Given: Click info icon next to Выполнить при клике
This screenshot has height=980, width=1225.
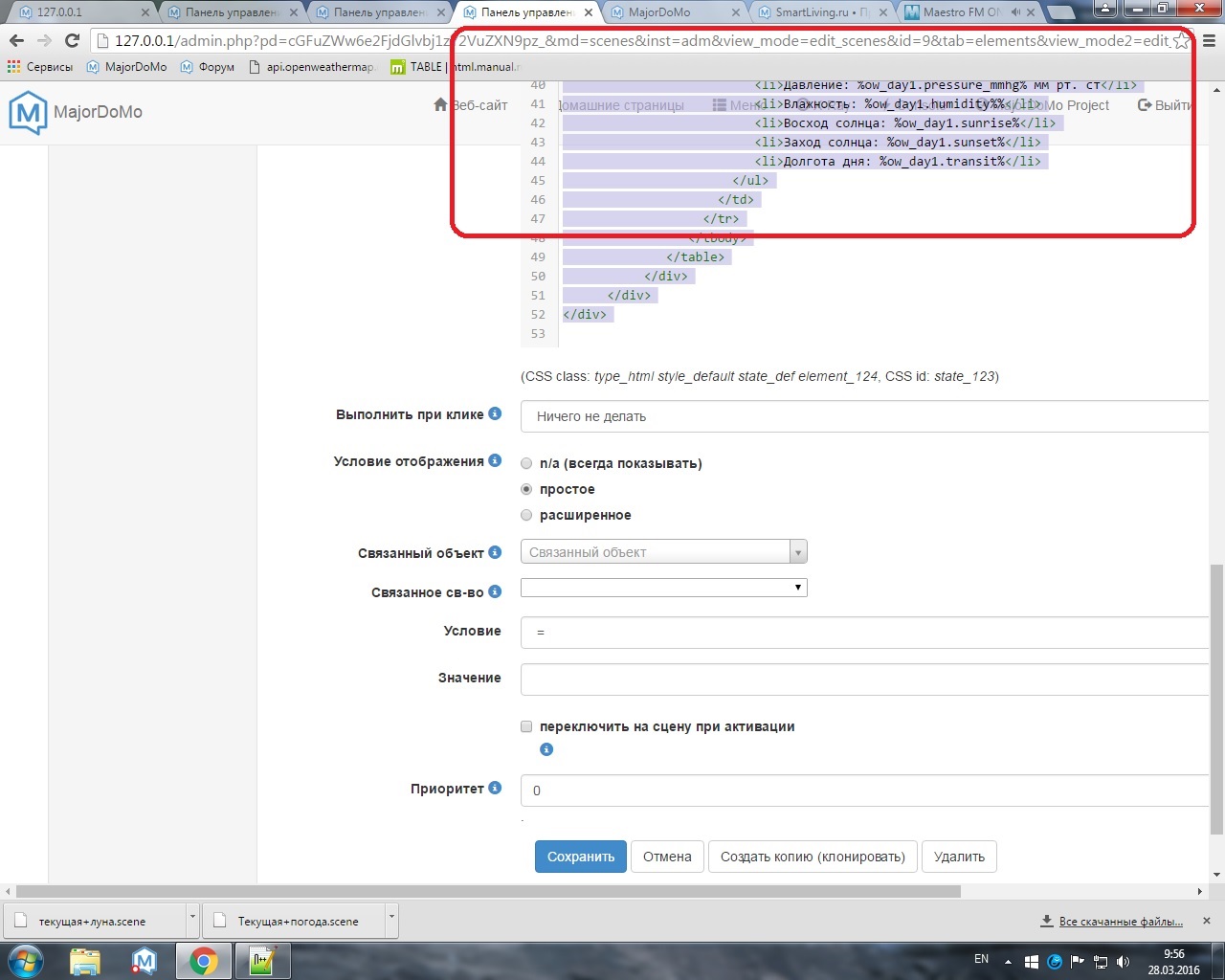Looking at the screenshot, I should click(x=495, y=413).
